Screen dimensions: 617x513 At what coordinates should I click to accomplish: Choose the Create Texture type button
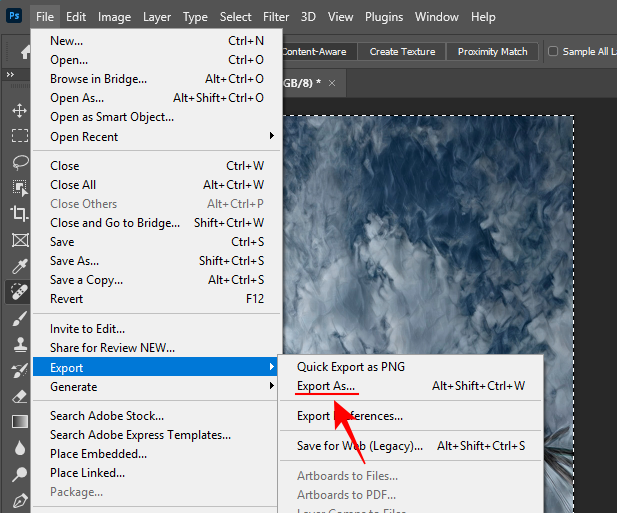[402, 52]
